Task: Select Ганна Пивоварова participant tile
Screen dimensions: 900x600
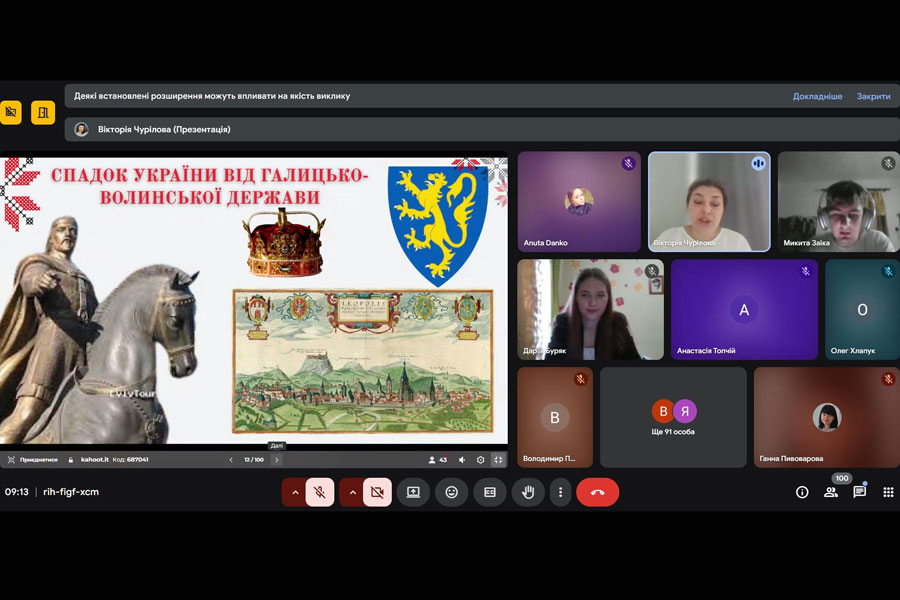Action: (827, 417)
